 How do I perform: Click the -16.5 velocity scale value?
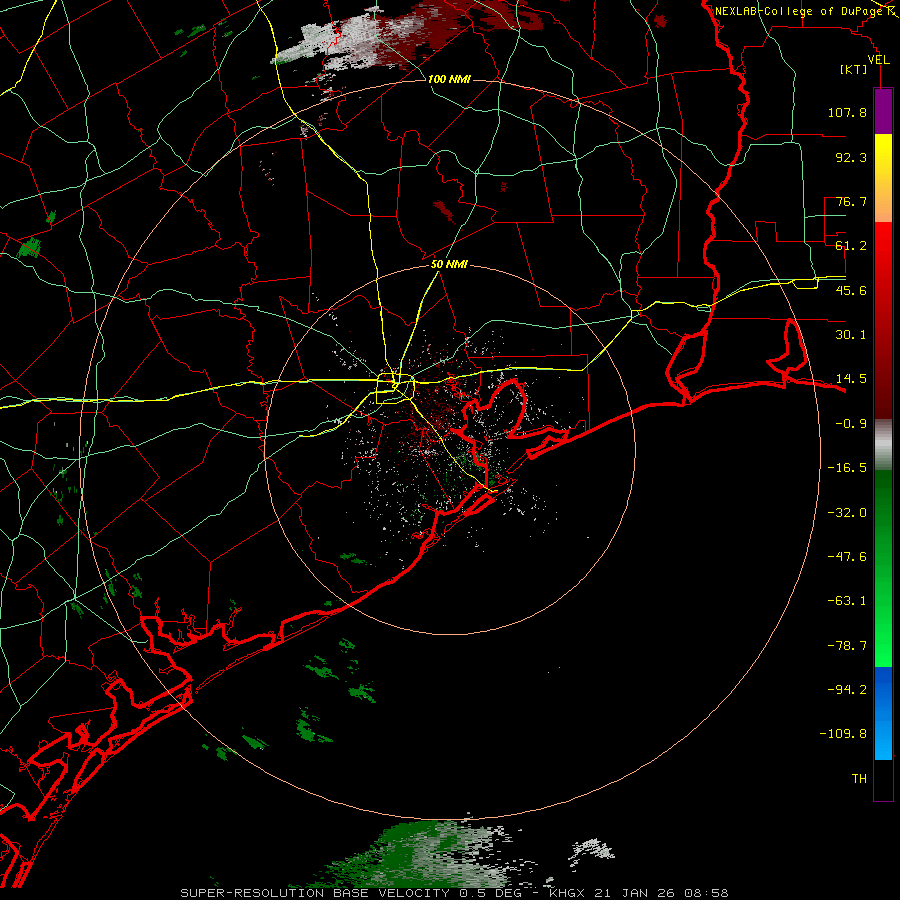coord(847,468)
